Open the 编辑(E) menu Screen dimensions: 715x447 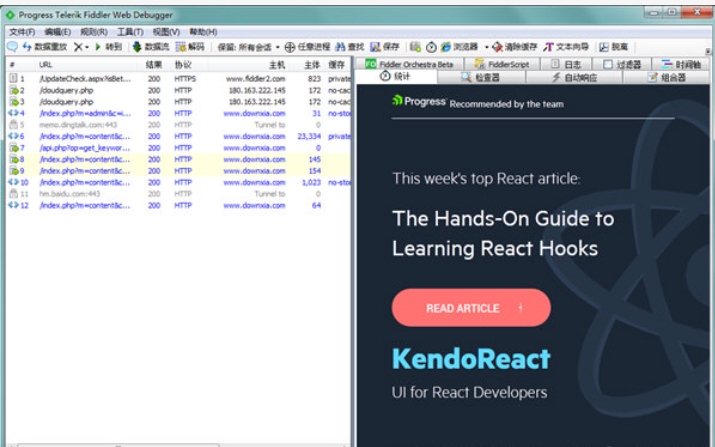coord(57,32)
